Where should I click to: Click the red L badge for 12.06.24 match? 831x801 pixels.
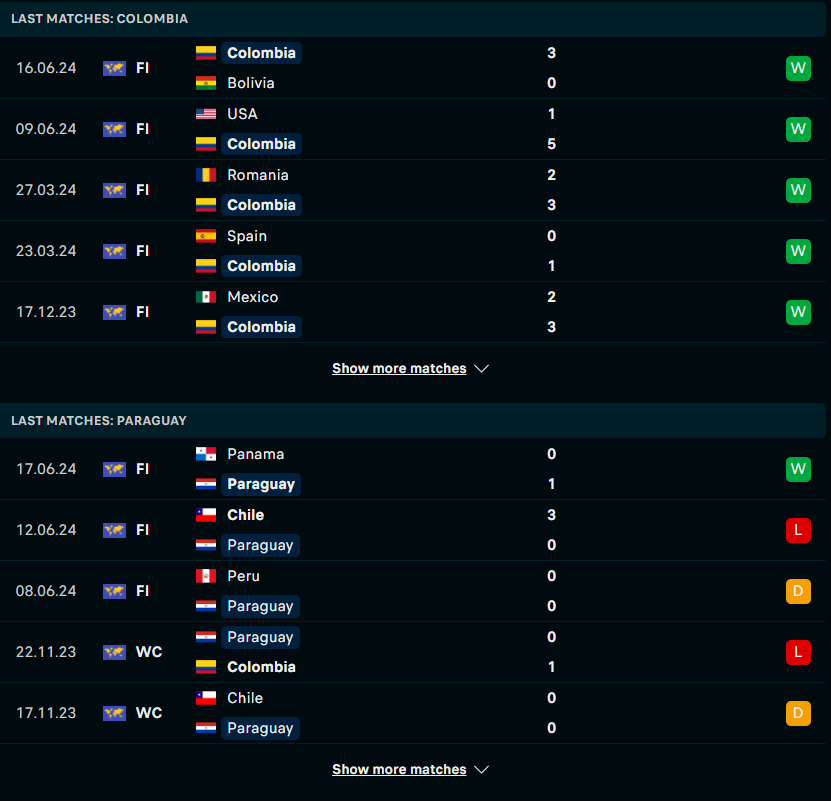(x=798, y=530)
